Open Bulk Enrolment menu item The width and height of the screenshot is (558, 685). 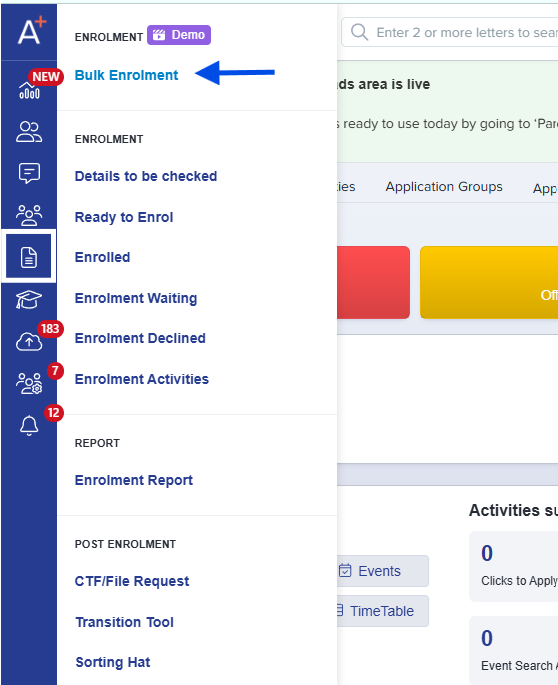[x=126, y=75]
